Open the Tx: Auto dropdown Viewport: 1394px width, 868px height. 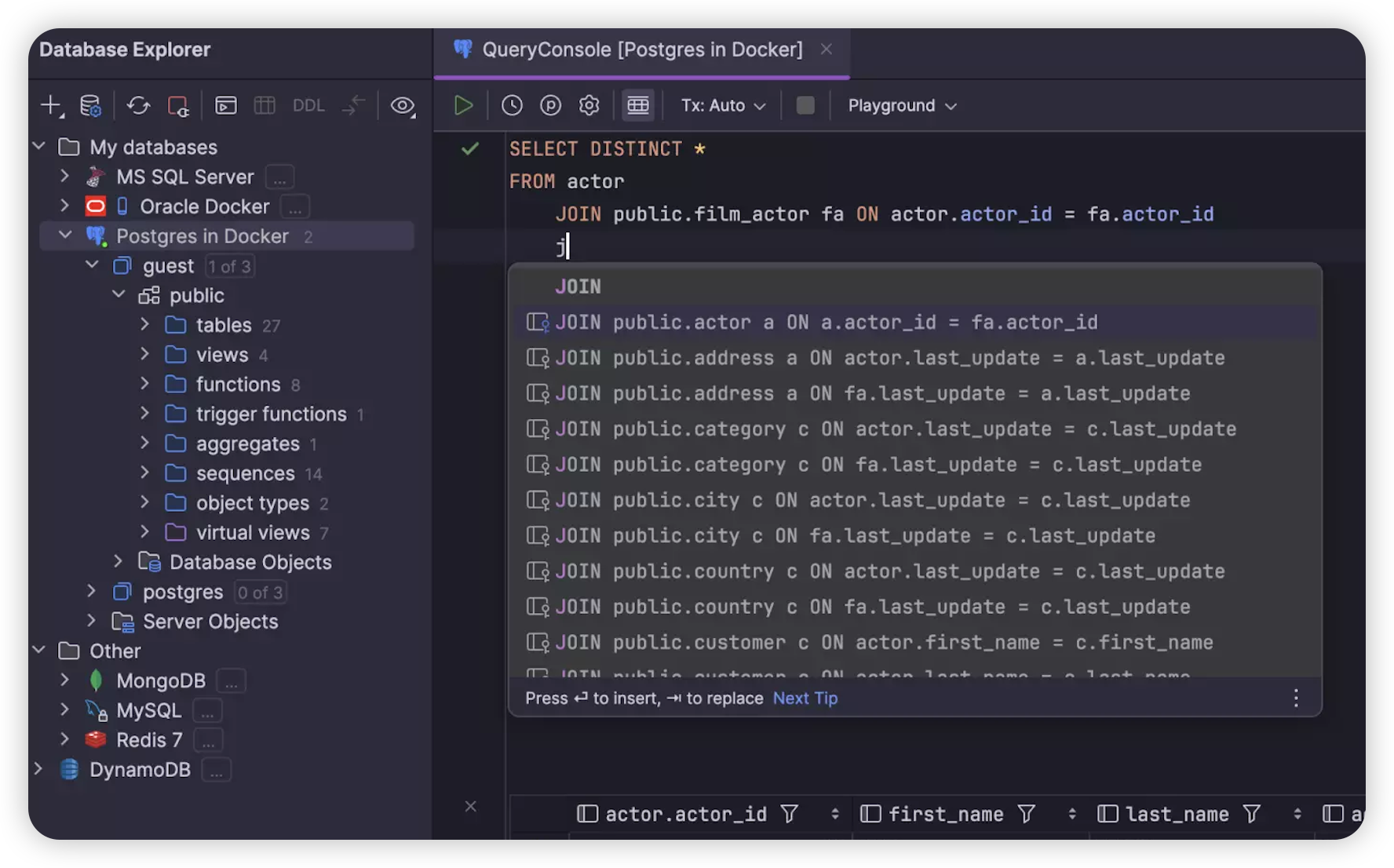click(723, 105)
